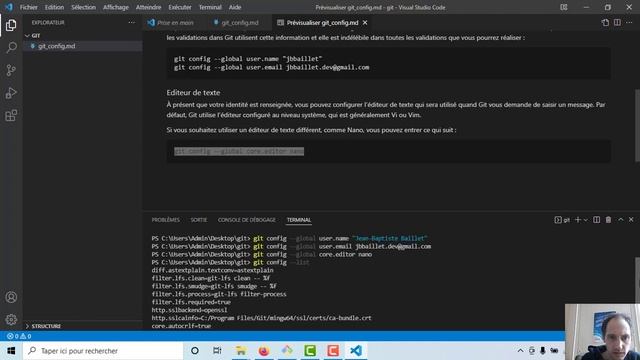Viewport: 640px width, 360px height.
Task: Open editor more actions ellipsis
Action: pos(629,22)
